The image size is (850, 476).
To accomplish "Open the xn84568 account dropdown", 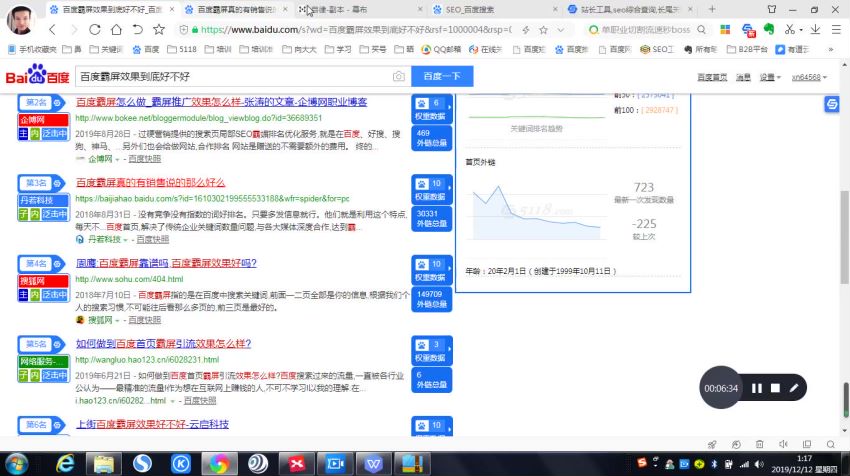I will (809, 78).
